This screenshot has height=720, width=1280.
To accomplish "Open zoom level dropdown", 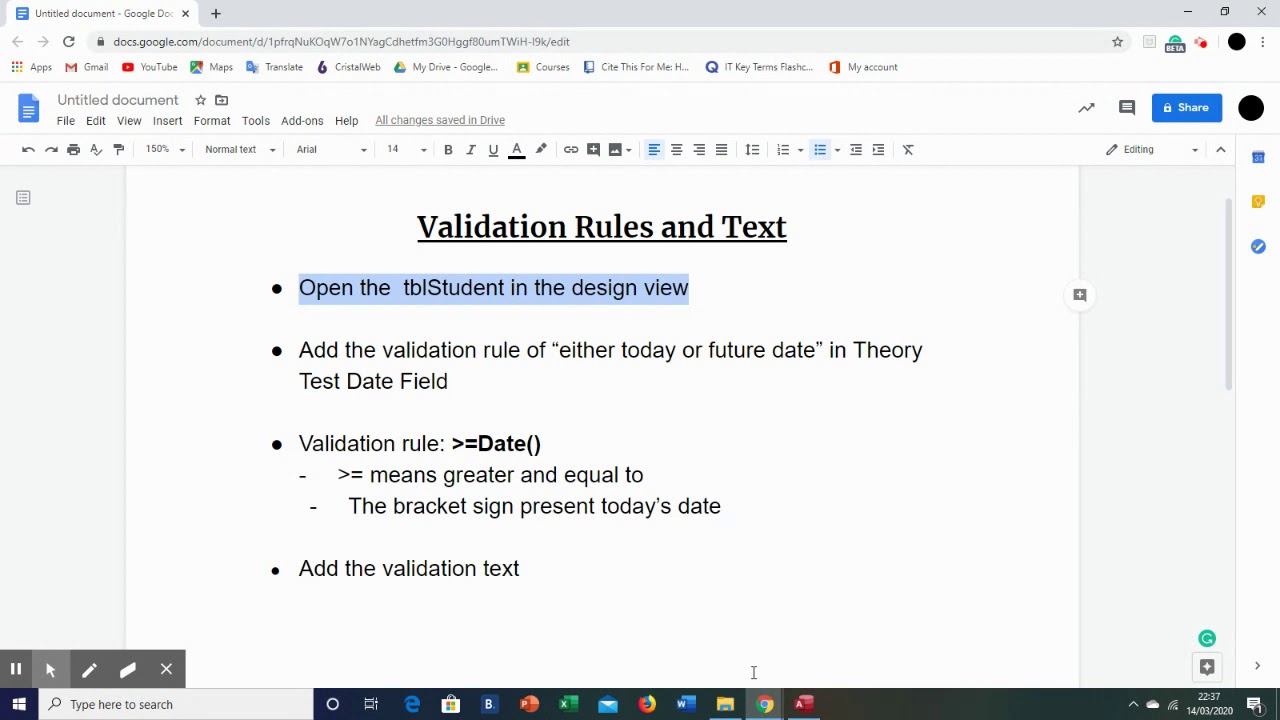I will pos(165,150).
